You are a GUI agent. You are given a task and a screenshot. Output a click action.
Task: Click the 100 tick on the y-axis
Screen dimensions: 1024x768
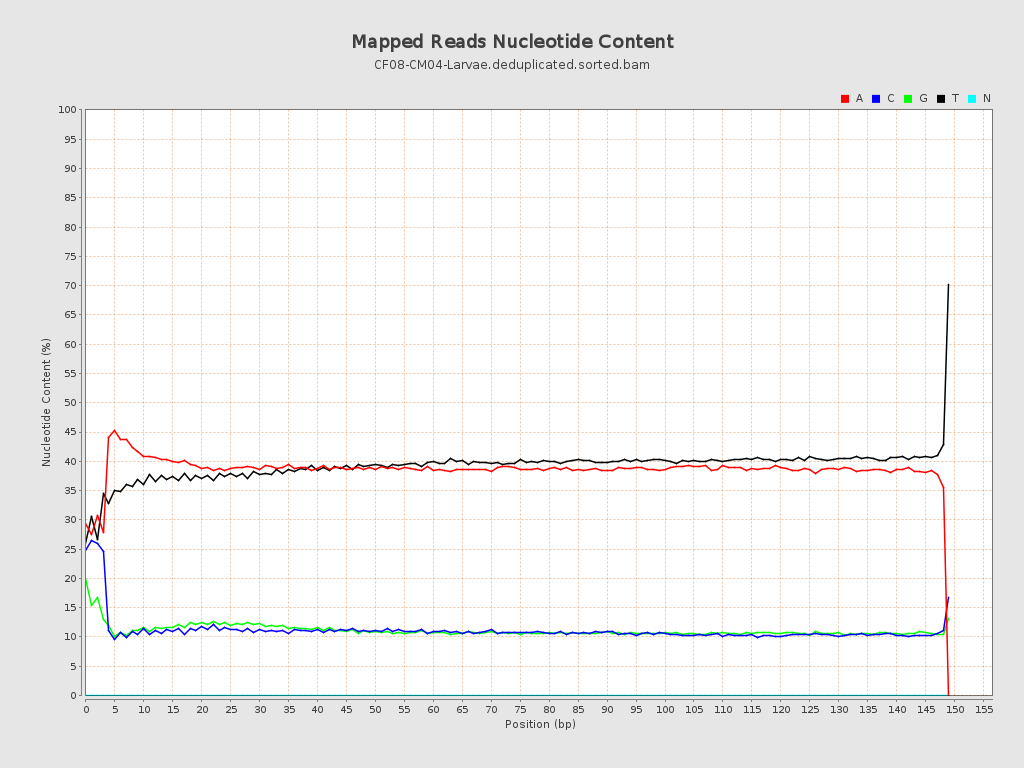(x=67, y=110)
